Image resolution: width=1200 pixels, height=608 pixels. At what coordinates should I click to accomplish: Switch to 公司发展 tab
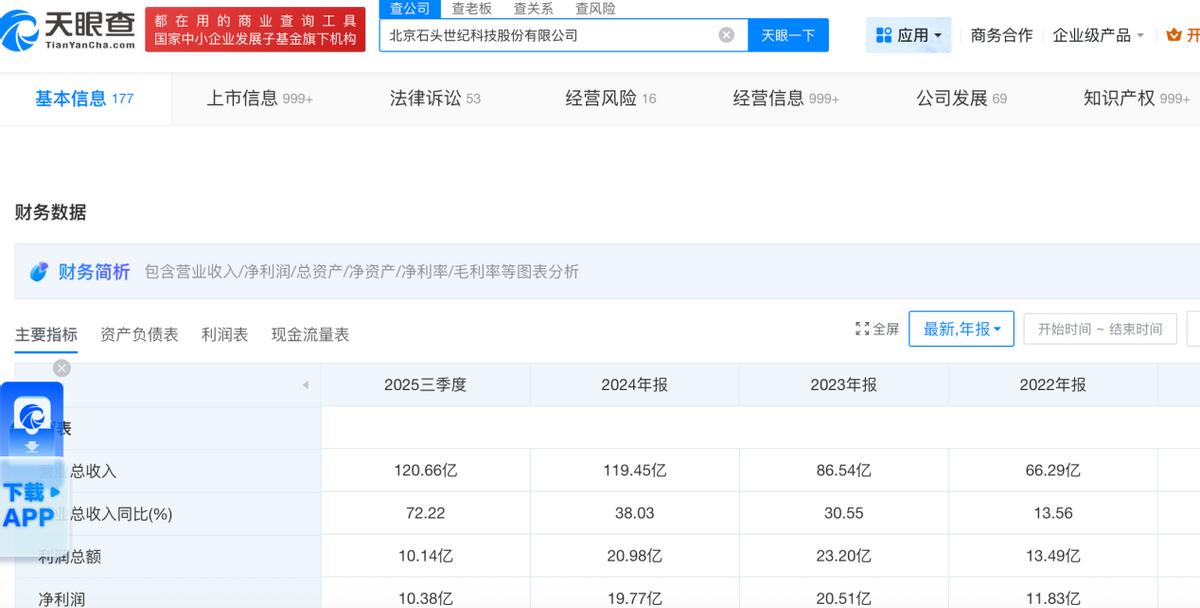(x=962, y=98)
